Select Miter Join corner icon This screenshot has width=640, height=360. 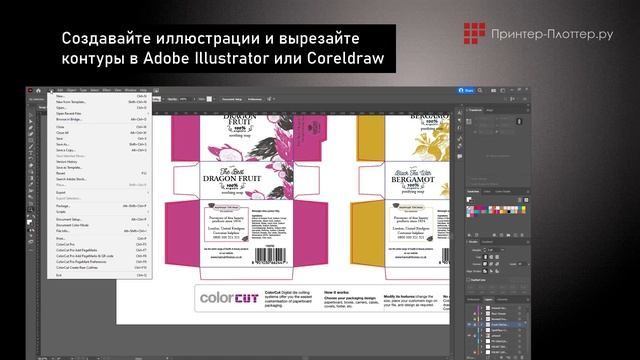point(485,264)
